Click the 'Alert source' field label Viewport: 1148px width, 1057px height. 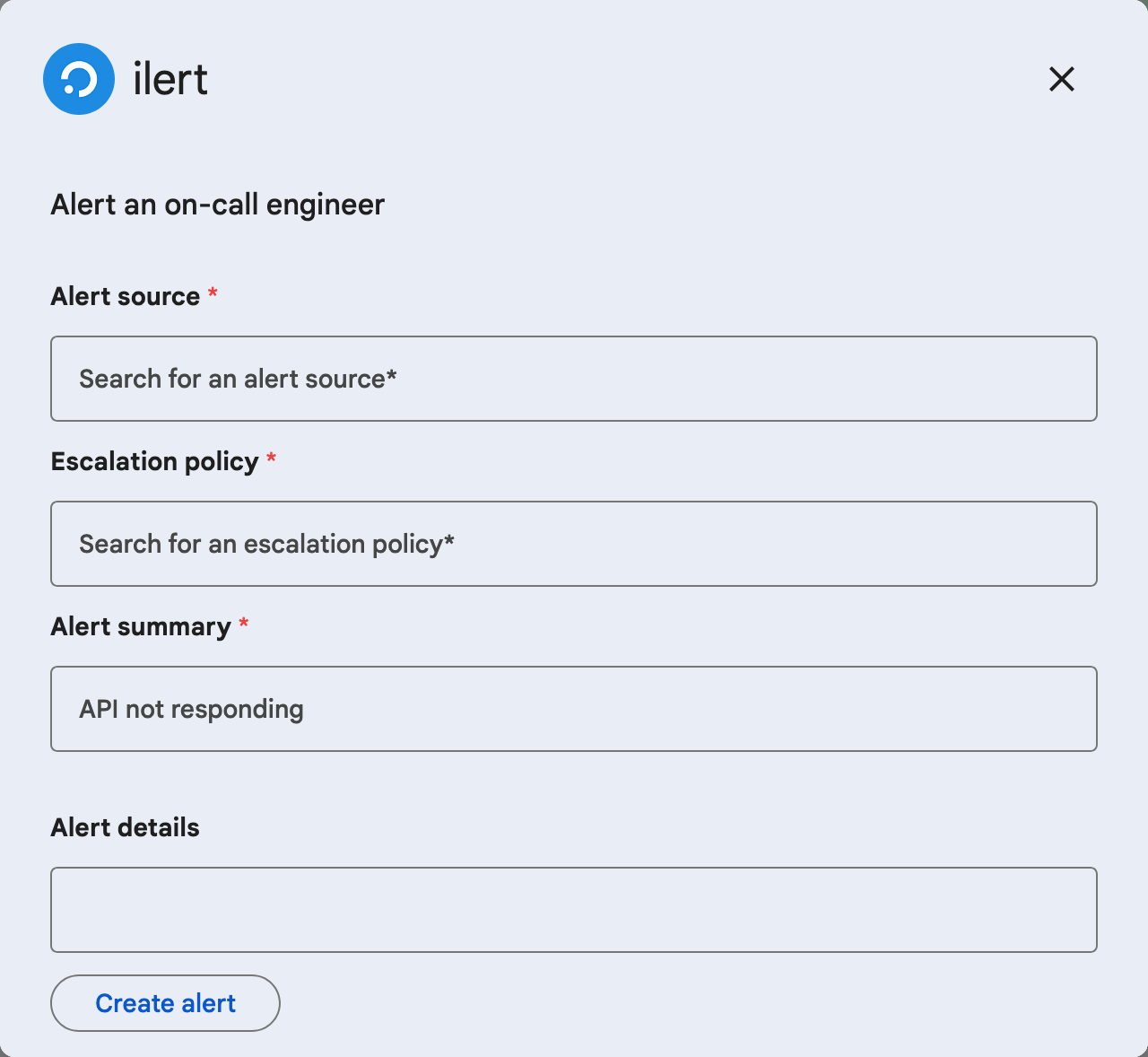(126, 296)
